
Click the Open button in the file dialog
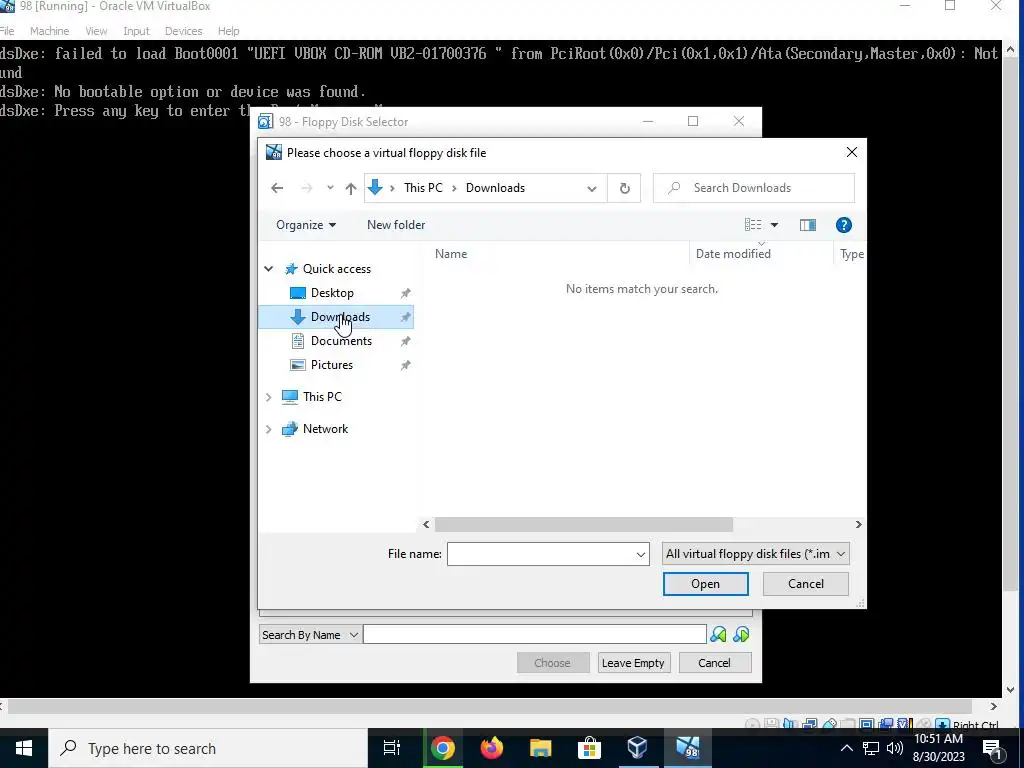[x=705, y=584]
